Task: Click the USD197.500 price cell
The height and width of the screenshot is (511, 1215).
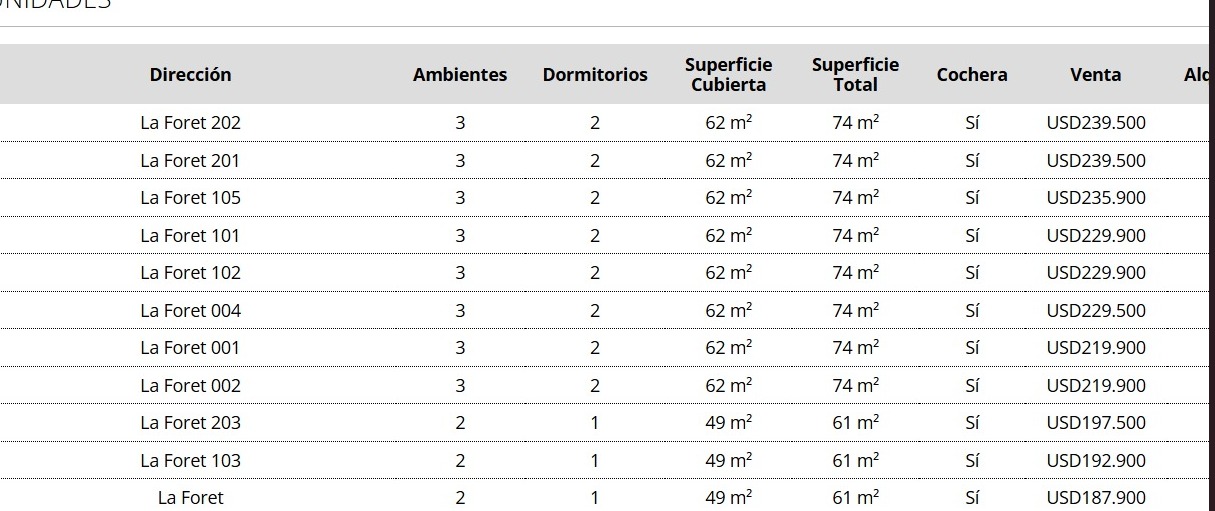Action: [x=1096, y=423]
